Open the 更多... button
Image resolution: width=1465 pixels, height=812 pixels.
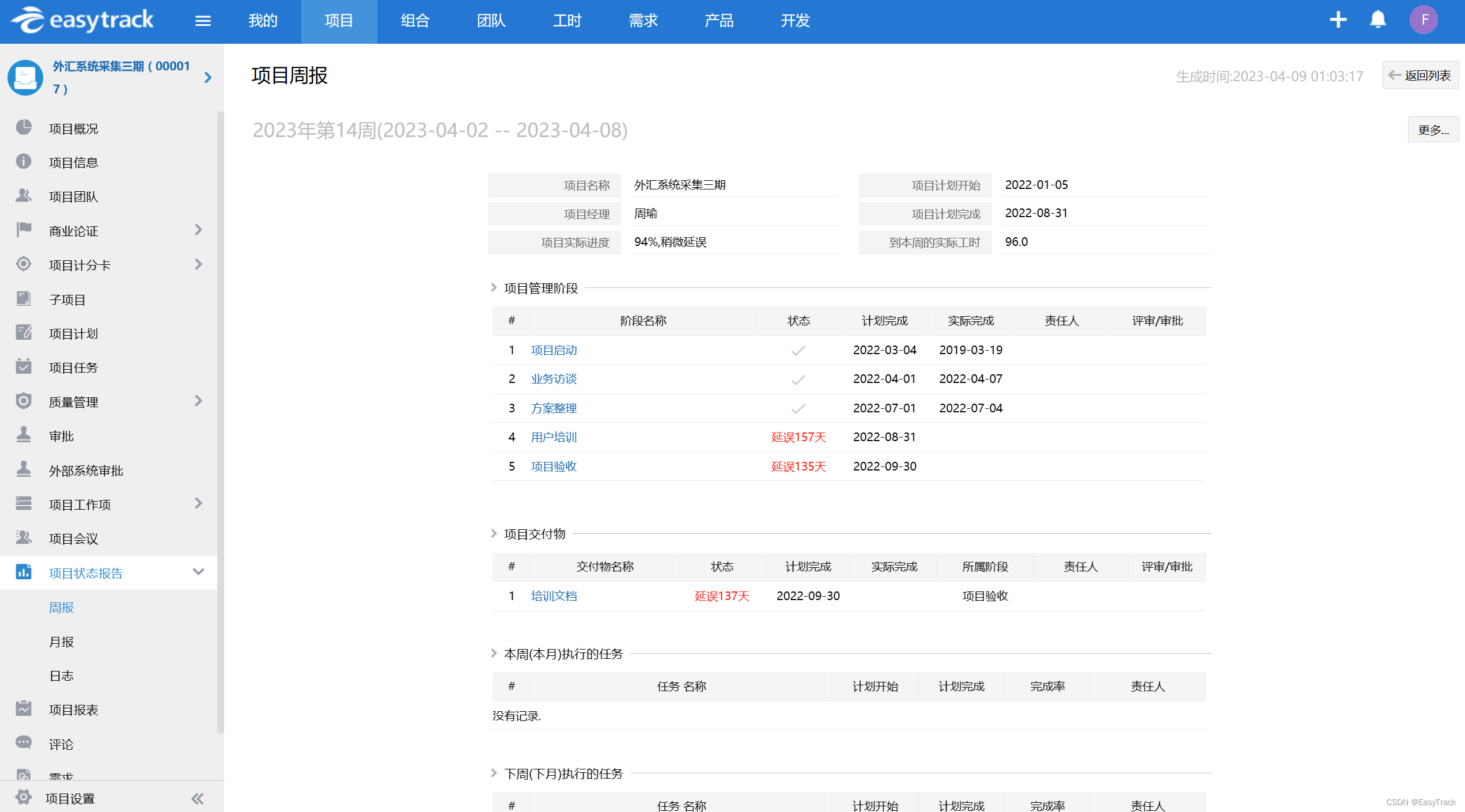pyautogui.click(x=1433, y=130)
